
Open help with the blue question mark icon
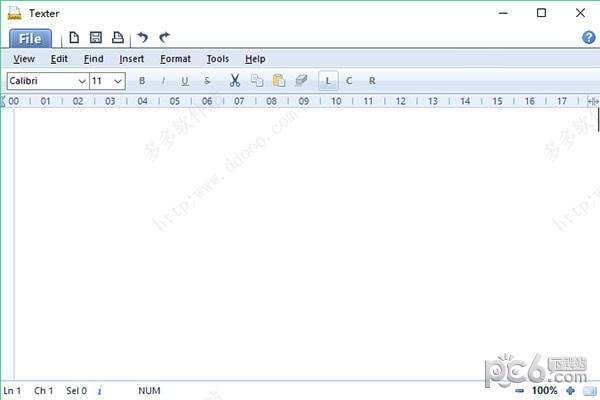(x=589, y=38)
